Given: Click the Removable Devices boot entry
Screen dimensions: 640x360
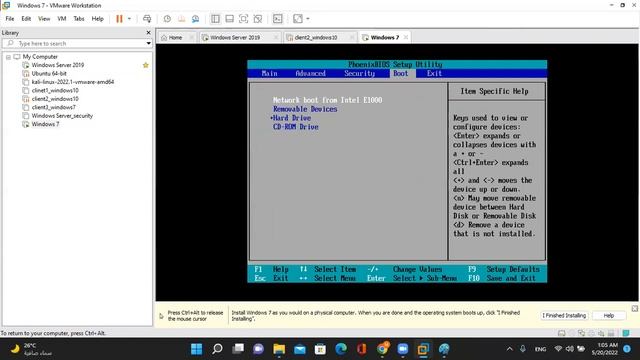Looking at the screenshot, I should point(305,109).
